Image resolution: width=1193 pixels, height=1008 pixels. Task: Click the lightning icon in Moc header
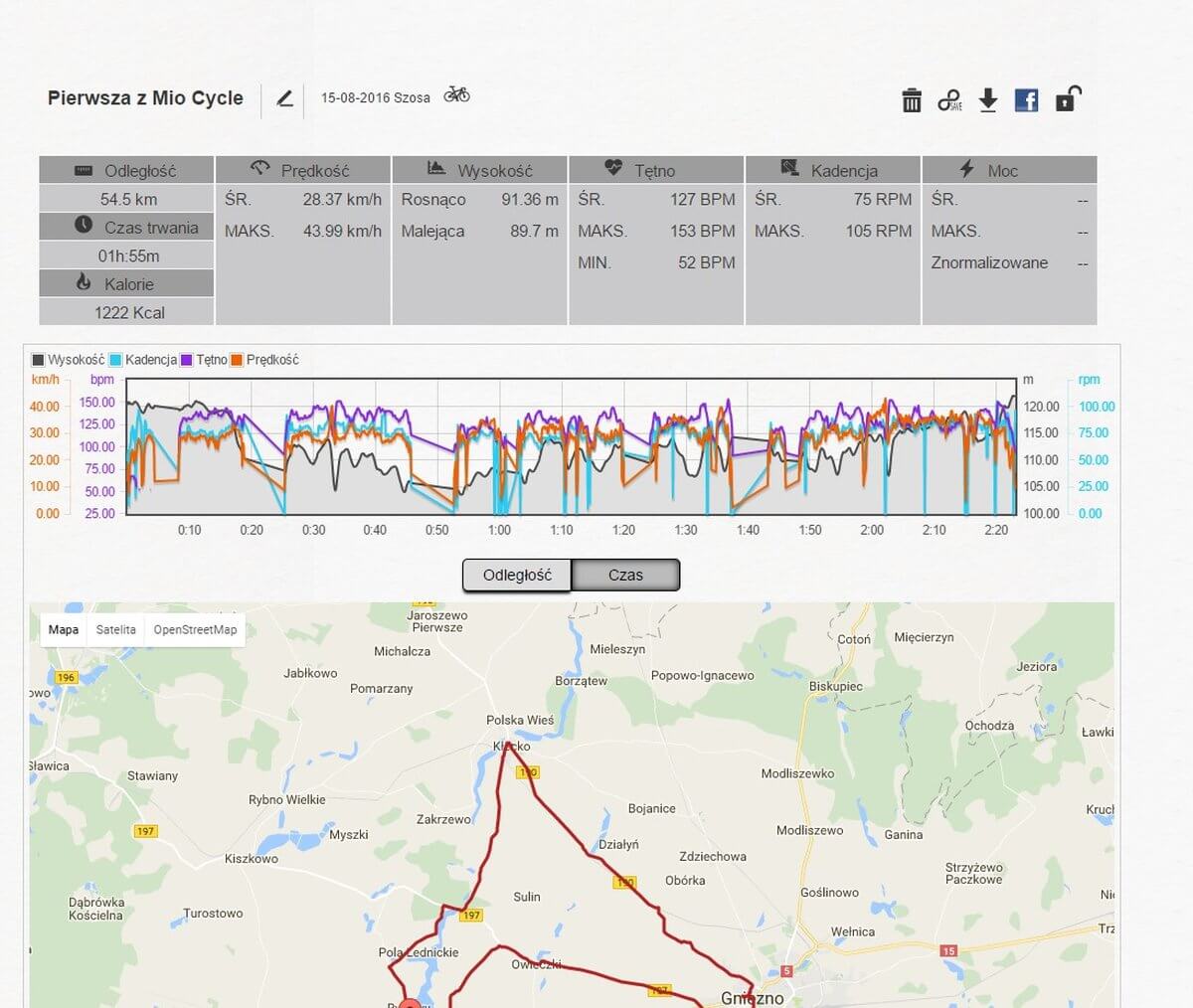tap(966, 169)
